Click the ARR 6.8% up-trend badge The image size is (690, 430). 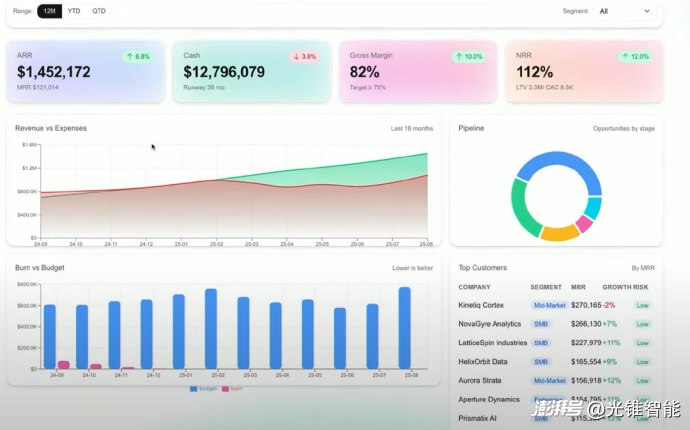coord(138,57)
